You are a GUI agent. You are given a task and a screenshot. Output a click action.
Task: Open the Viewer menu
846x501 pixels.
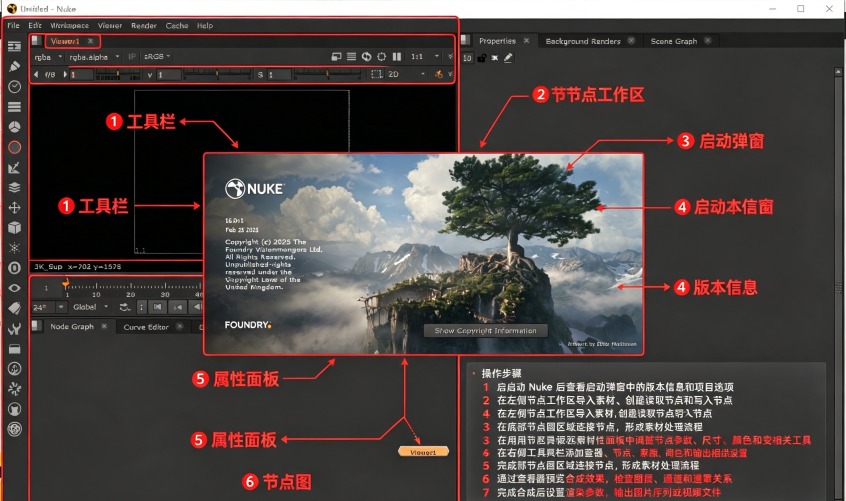(110, 25)
